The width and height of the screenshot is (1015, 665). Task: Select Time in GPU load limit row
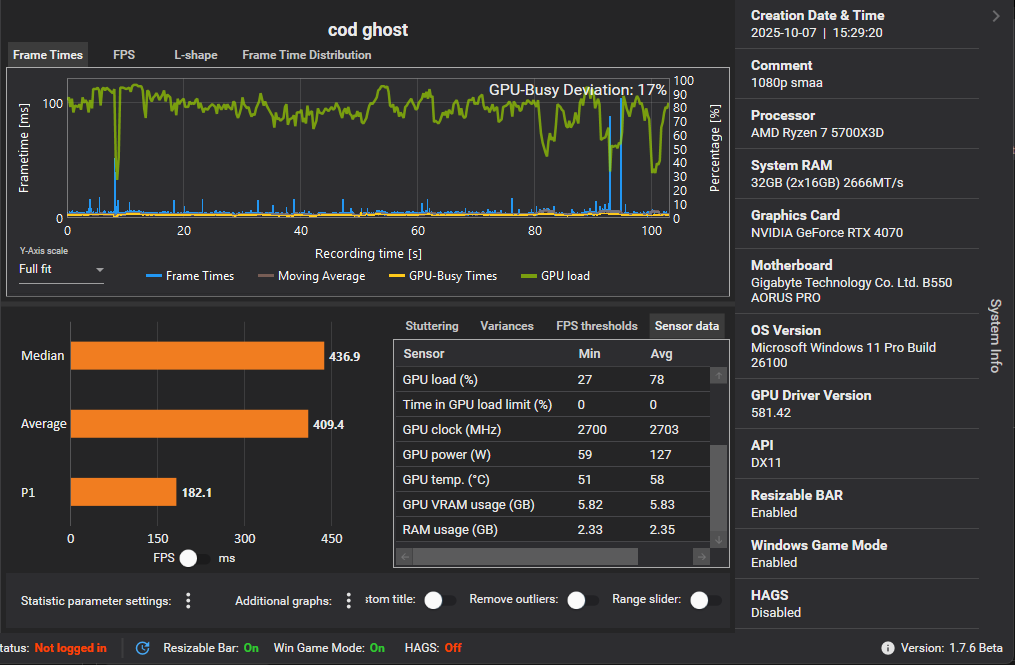point(552,405)
